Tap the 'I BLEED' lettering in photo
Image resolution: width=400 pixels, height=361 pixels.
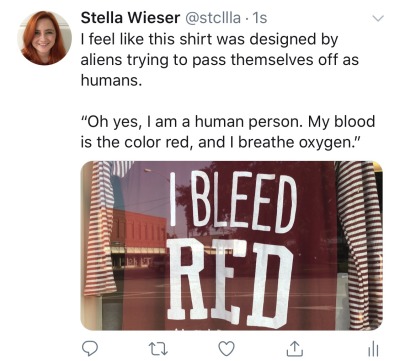(233, 201)
